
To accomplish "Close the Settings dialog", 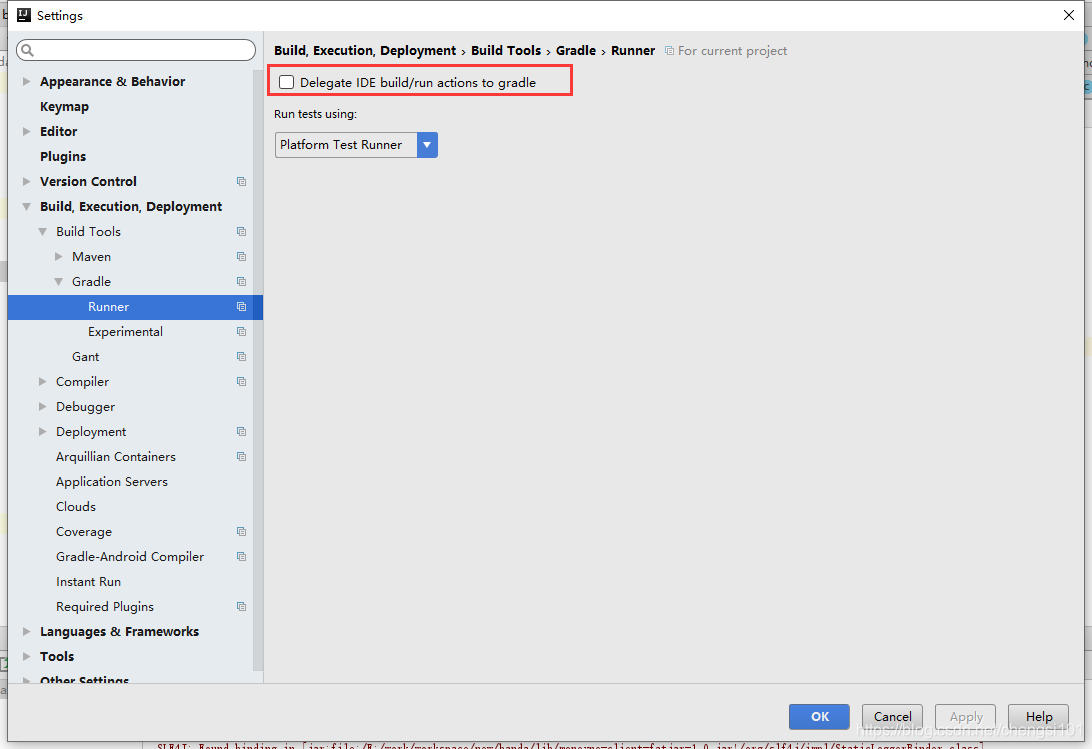I will click(1069, 15).
